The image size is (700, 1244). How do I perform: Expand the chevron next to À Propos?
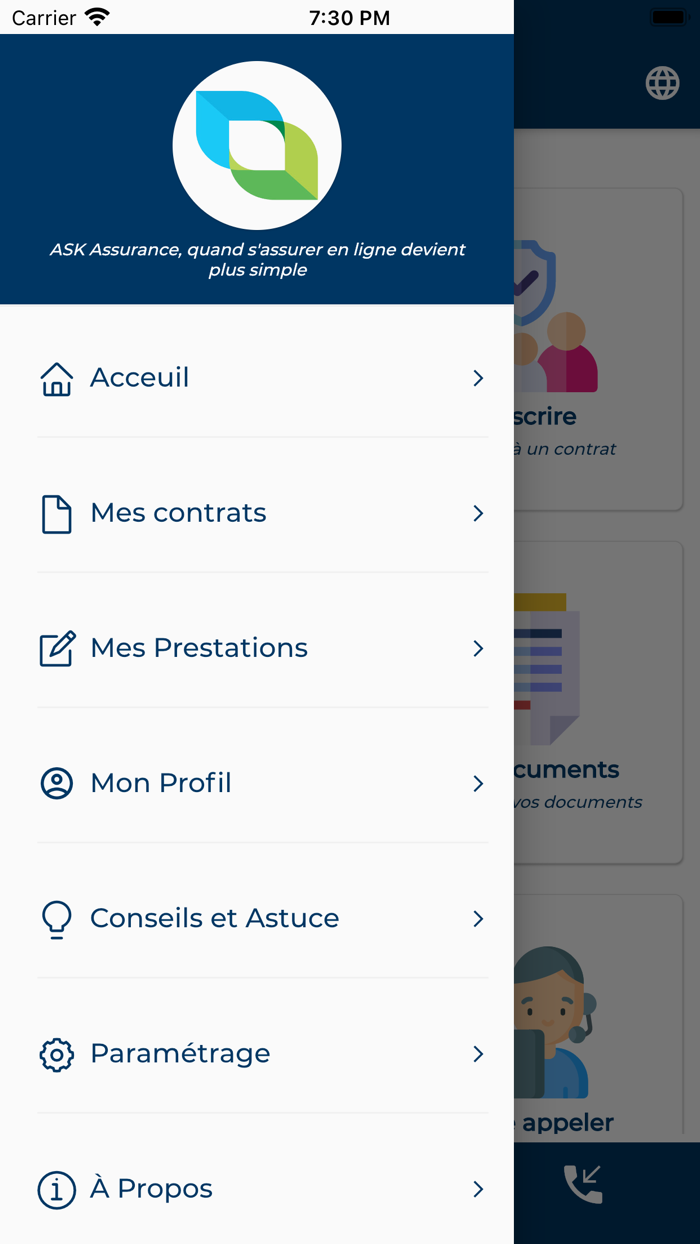pos(477,1189)
